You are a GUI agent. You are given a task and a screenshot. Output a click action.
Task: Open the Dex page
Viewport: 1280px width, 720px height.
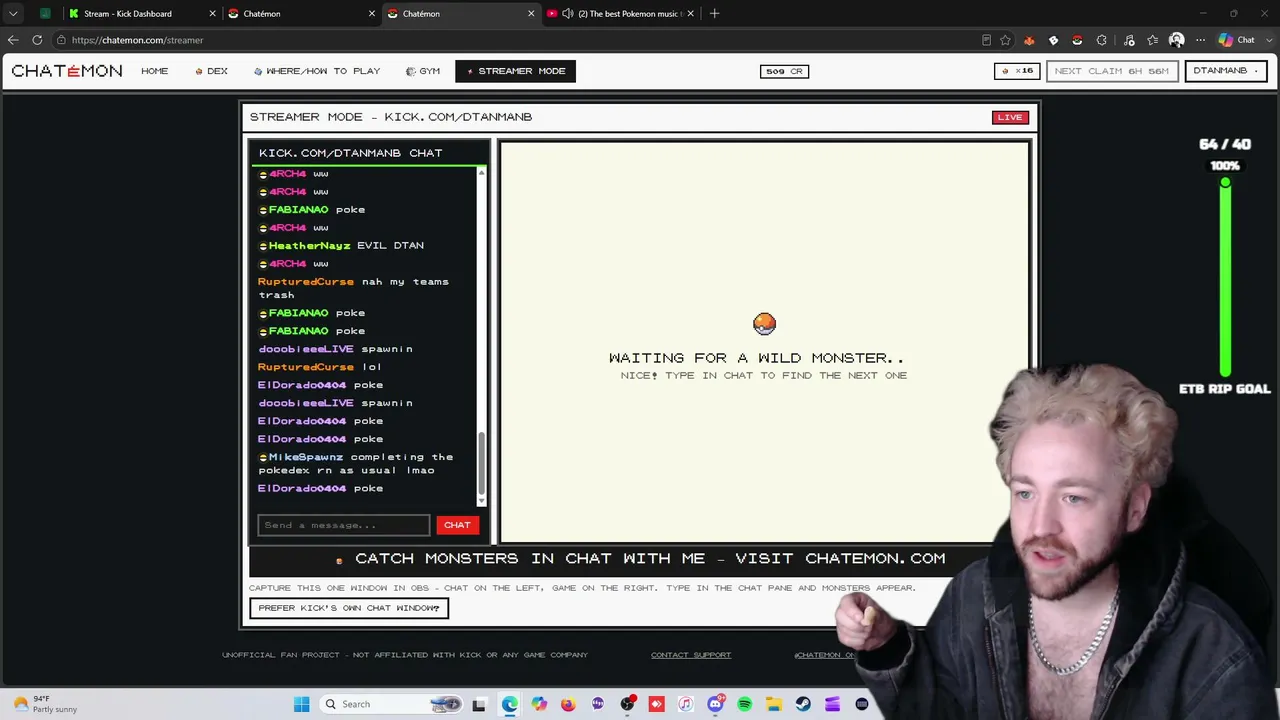(212, 71)
